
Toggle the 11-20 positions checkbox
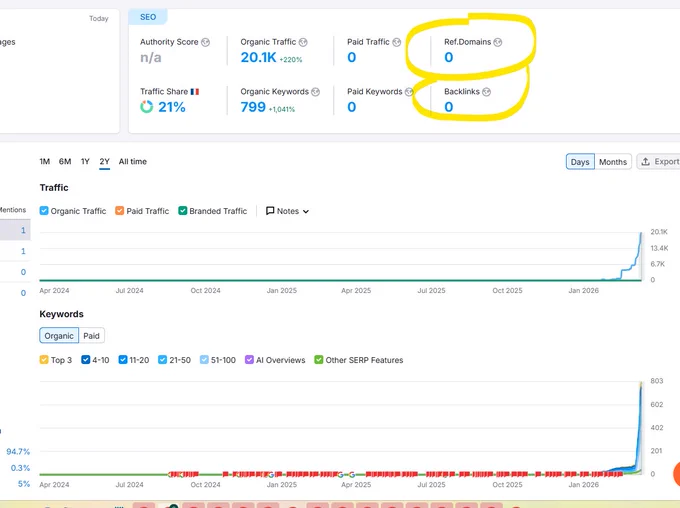coord(123,360)
